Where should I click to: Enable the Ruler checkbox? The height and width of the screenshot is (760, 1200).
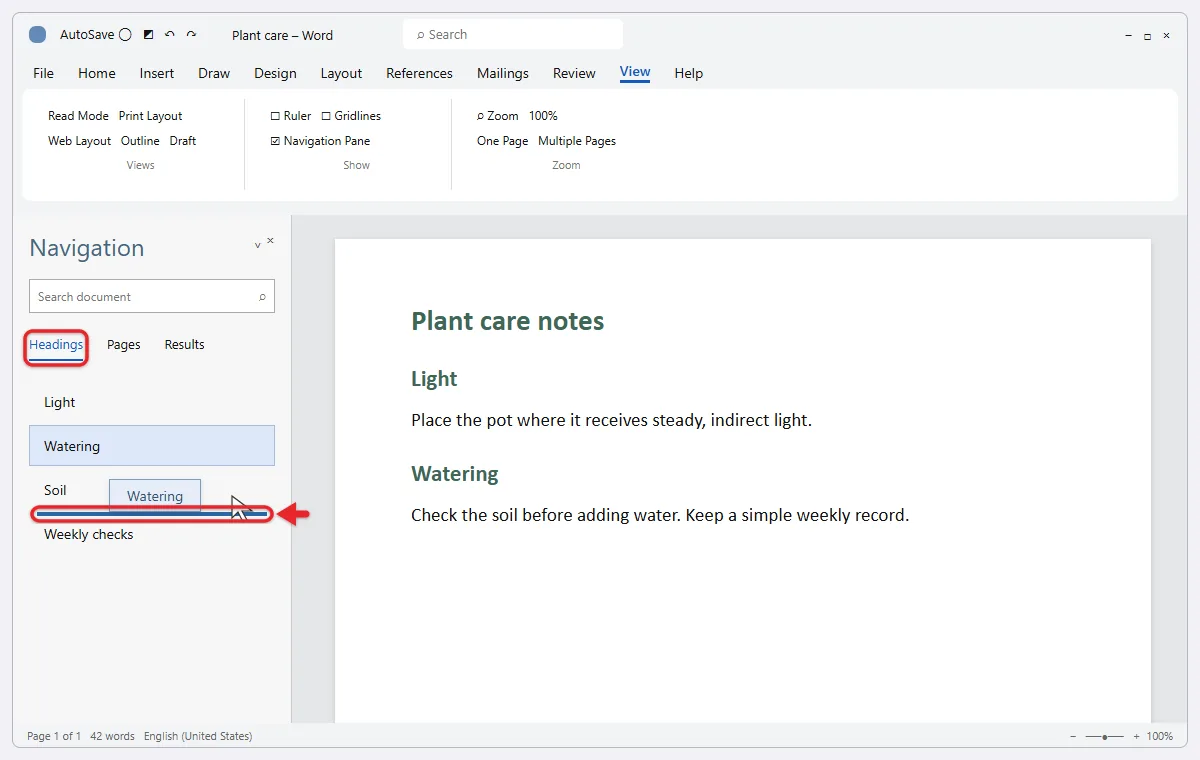coord(291,116)
